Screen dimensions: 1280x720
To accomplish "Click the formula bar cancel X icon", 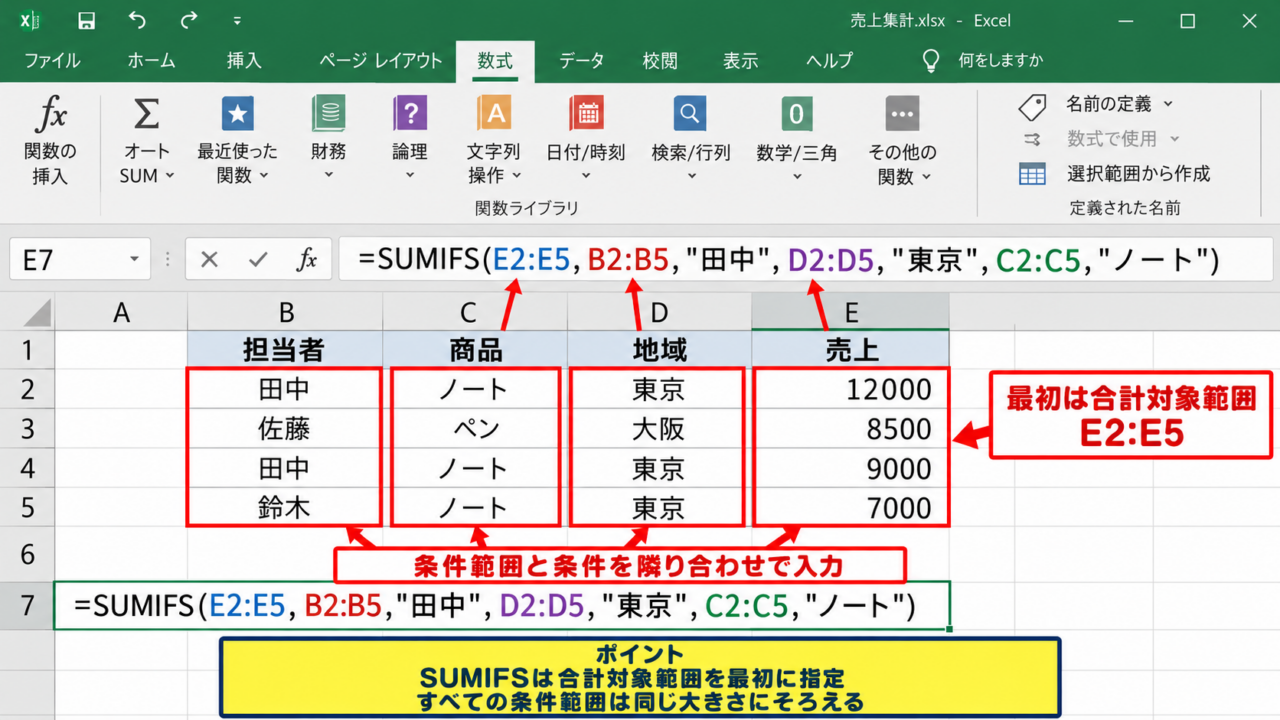I will 209,260.
